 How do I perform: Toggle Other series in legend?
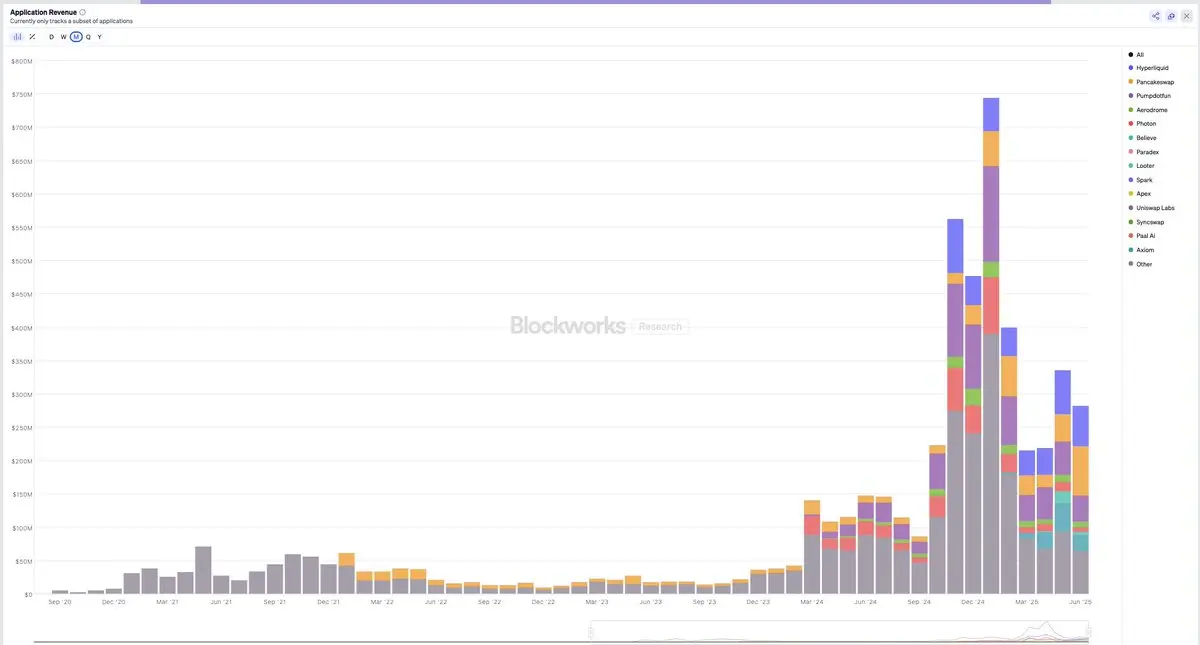(x=1140, y=264)
